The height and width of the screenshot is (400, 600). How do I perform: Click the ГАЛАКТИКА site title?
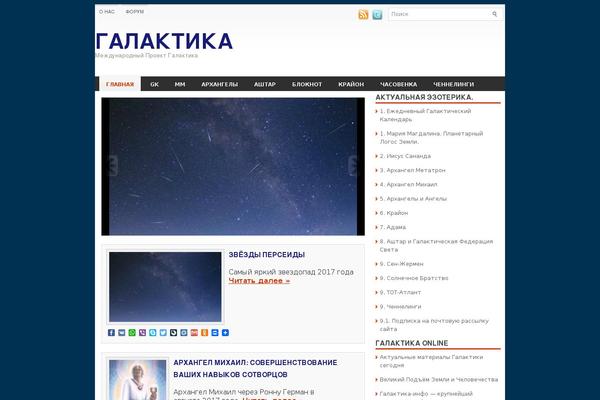[x=164, y=41]
